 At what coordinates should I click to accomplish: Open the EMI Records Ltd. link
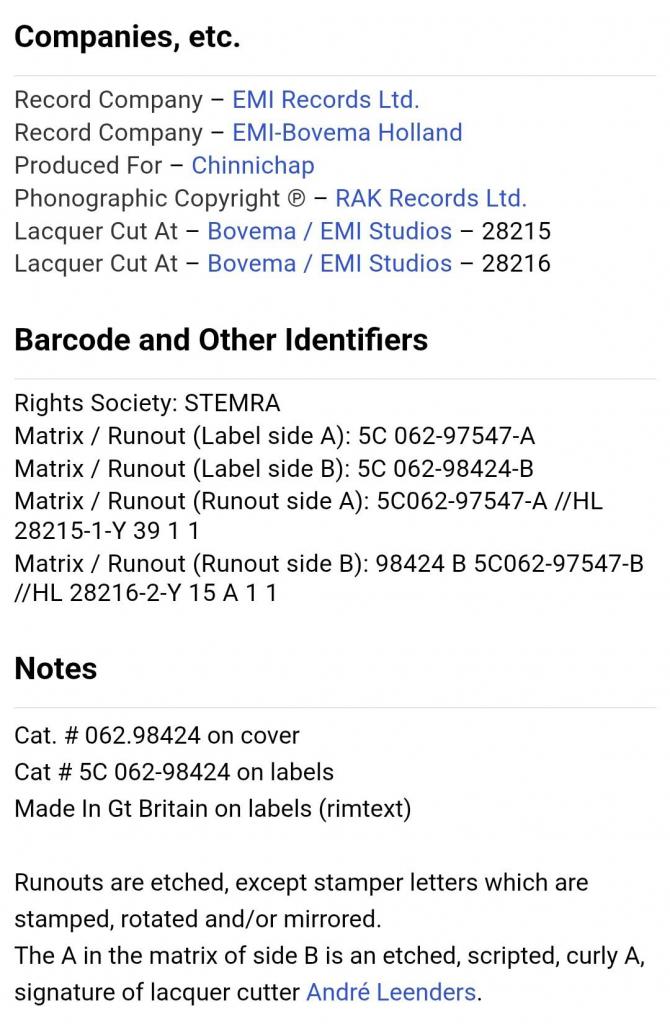point(326,100)
